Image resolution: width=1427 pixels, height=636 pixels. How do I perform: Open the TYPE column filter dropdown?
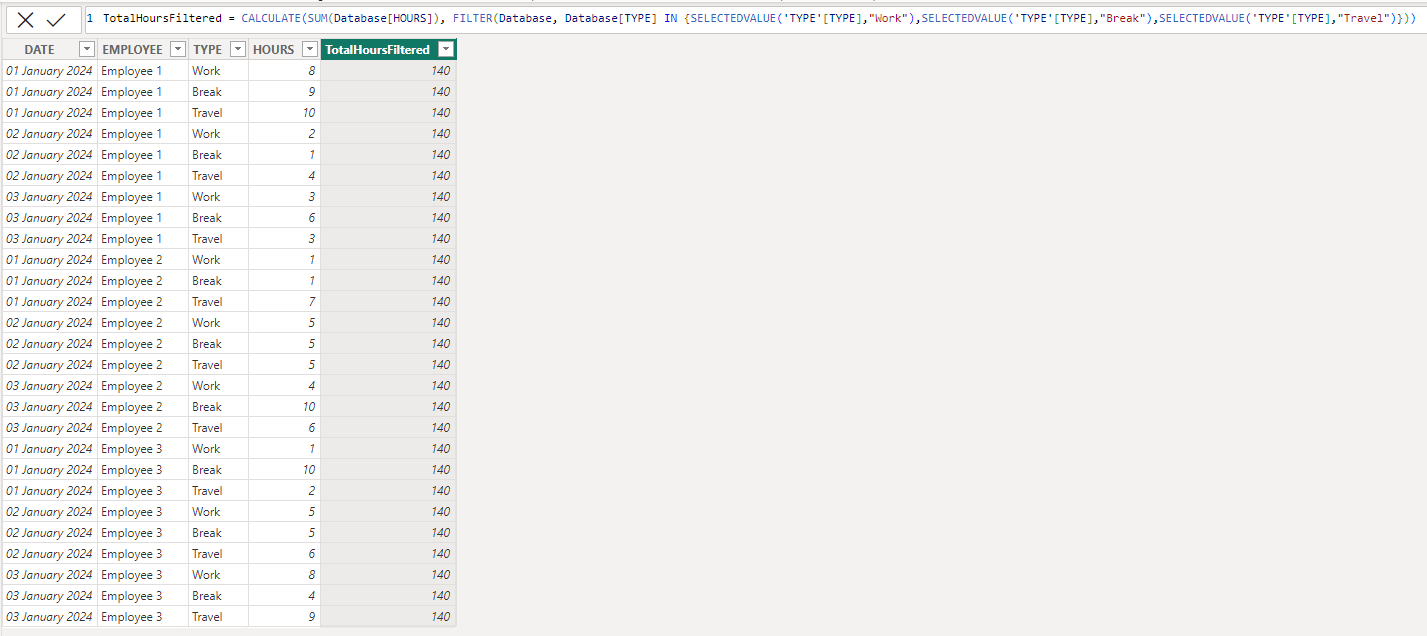point(238,49)
